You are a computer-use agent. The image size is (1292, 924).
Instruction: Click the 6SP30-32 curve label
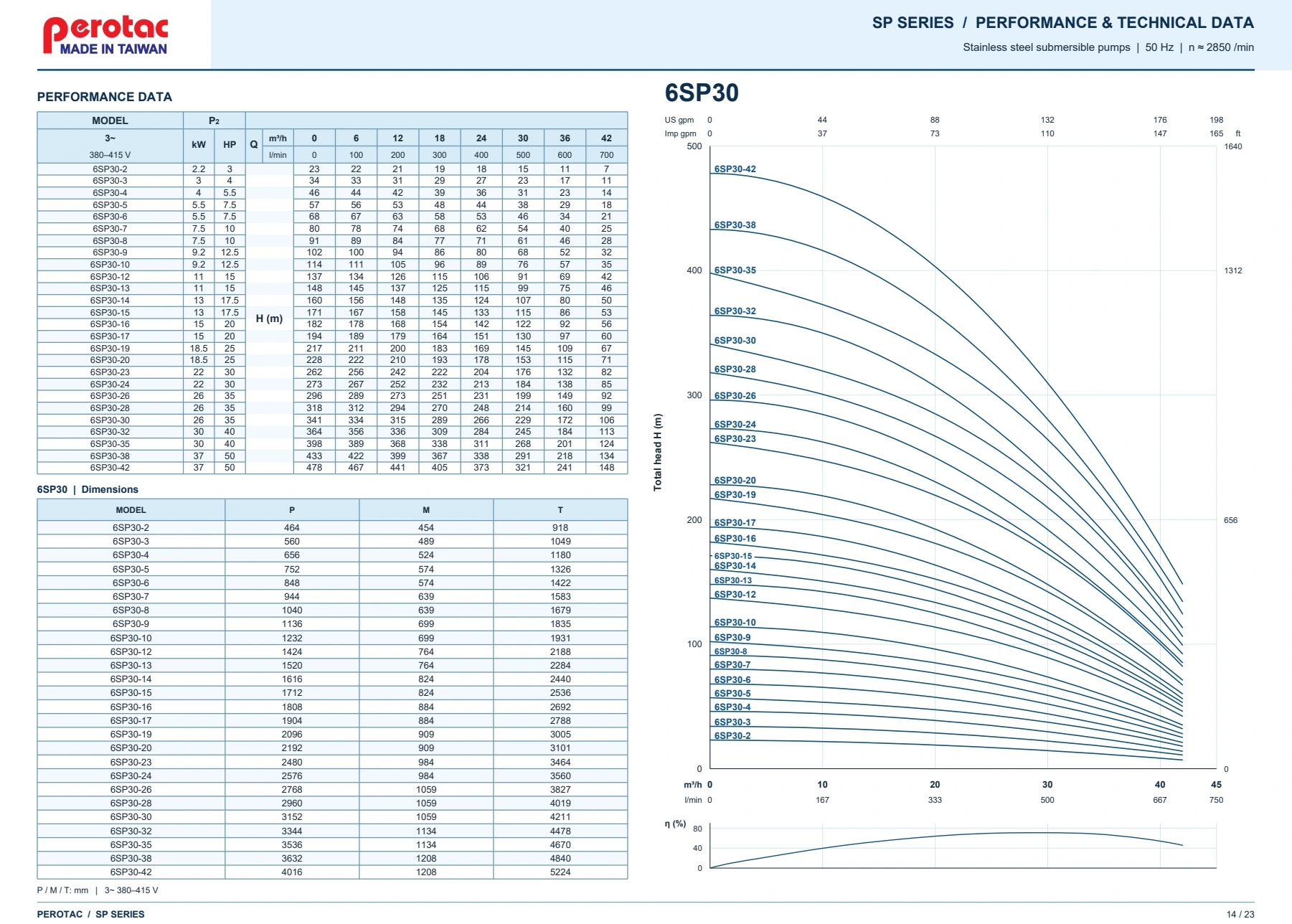(735, 311)
